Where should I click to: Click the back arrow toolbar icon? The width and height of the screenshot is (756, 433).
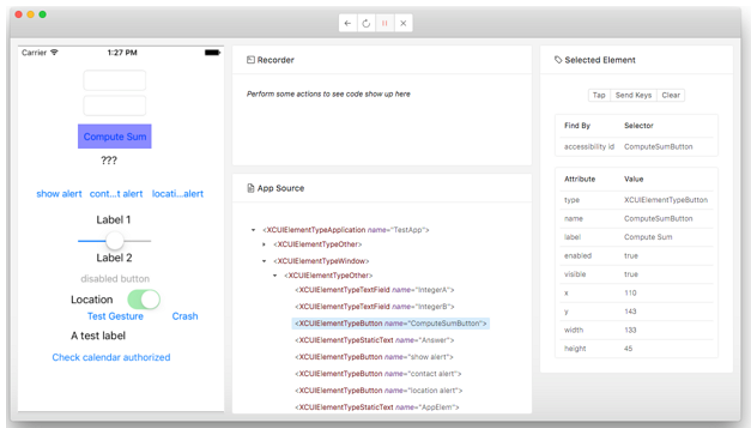click(347, 22)
